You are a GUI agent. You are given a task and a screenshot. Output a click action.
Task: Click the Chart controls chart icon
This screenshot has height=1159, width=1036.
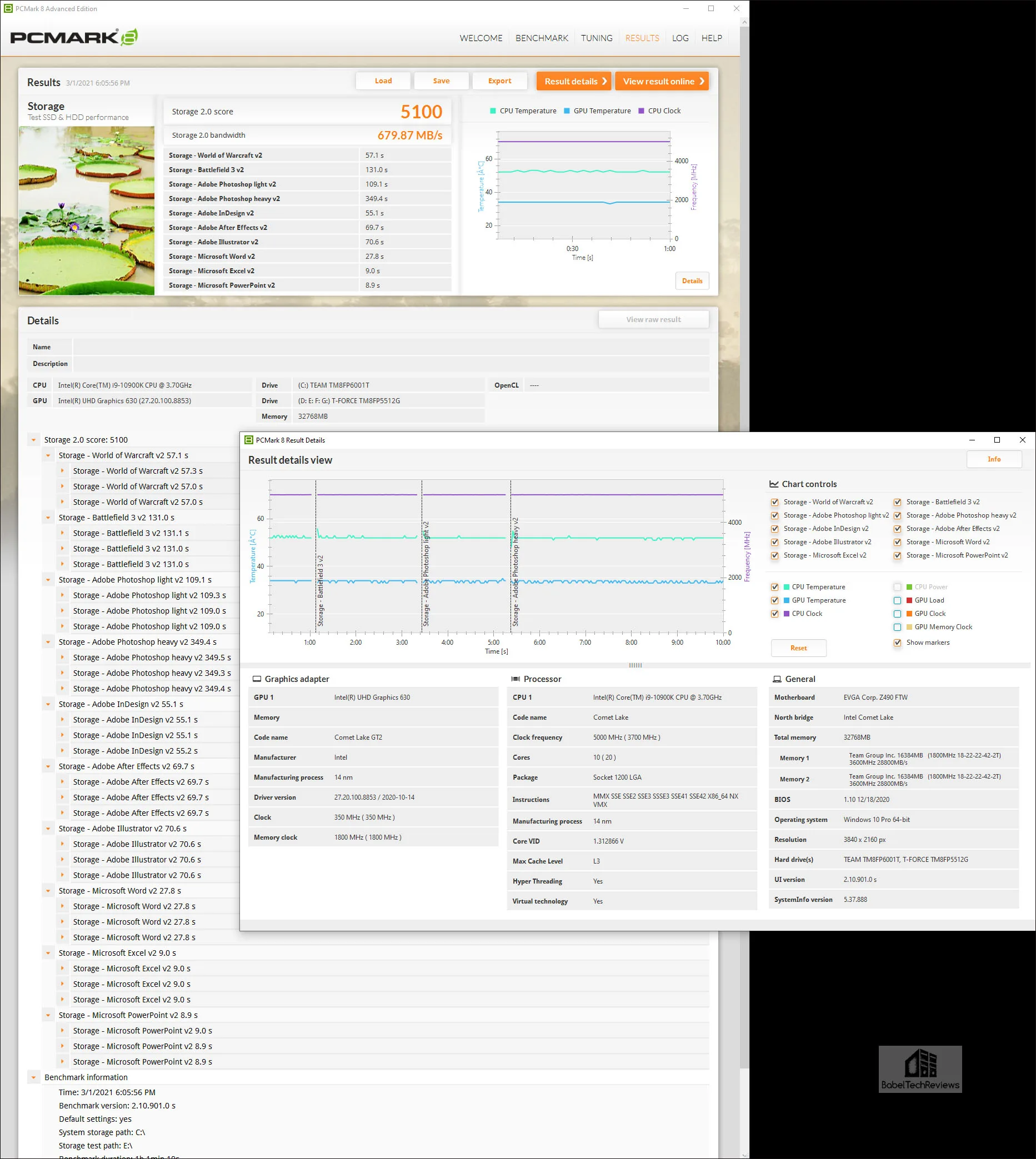[774, 484]
